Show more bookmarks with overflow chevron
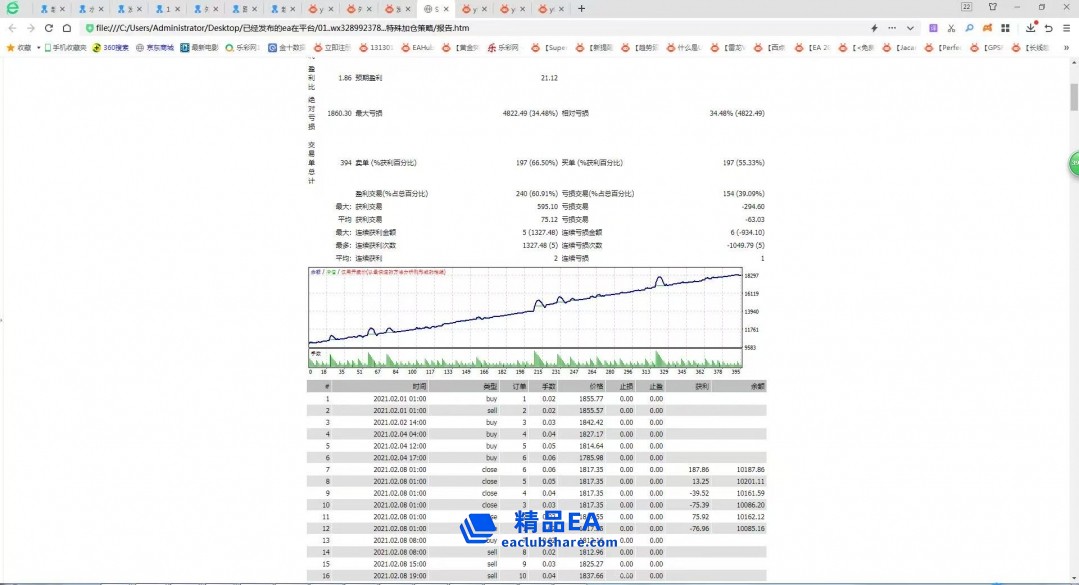 point(1067,47)
